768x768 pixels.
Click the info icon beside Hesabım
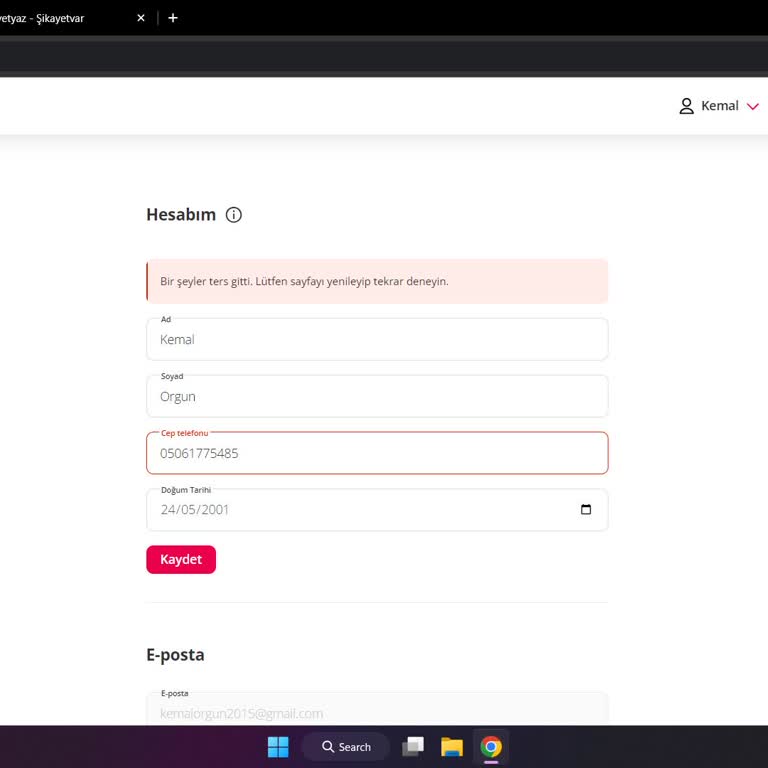tap(234, 215)
